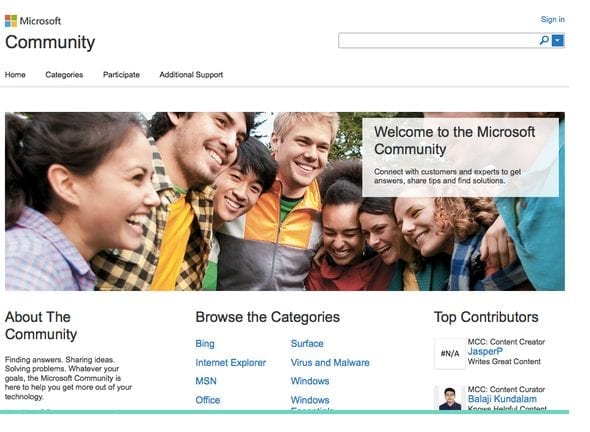Go to the Office category
This screenshot has width=590, height=432.
[x=208, y=400]
